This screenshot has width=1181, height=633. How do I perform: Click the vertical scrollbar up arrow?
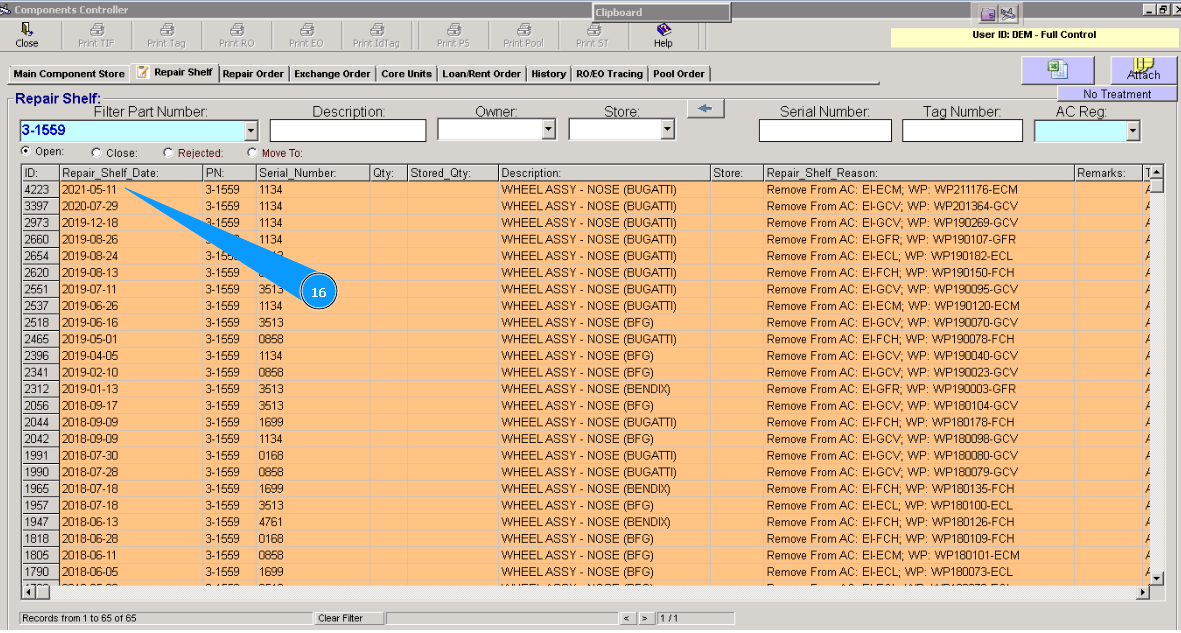1157,173
